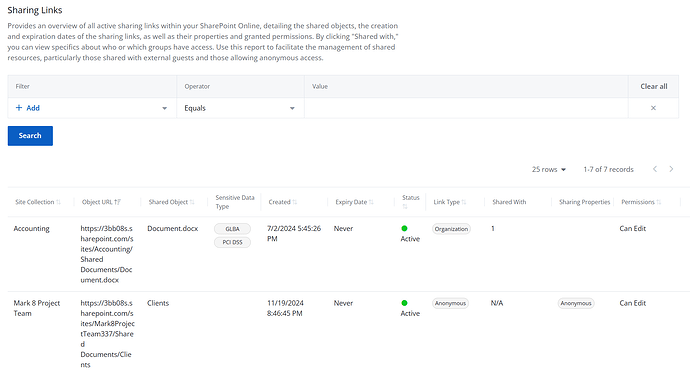Sort by Expiry Date column icon
Screen dimensions: 690x371
[x=371, y=202]
